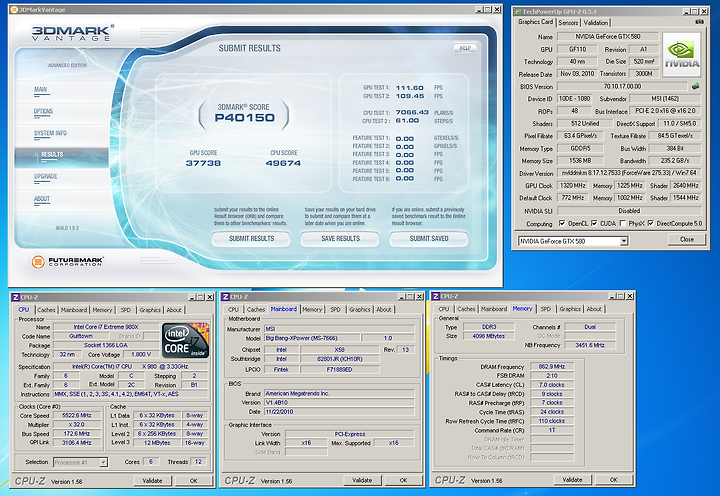The width and height of the screenshot is (720, 496).
Task: Click the GPU TEST 1 value 111.60
Action: tap(410, 88)
